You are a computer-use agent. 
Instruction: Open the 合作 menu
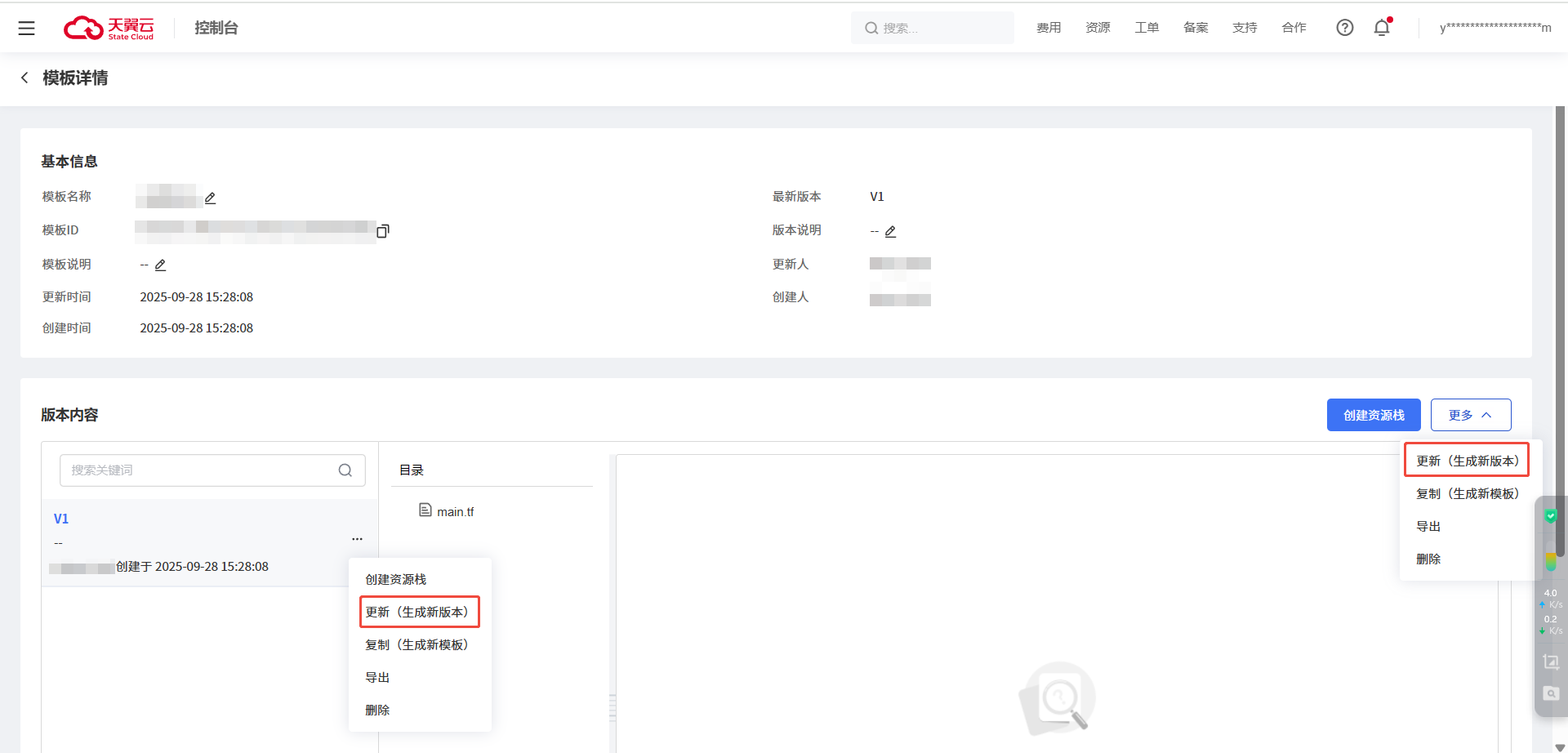(x=1294, y=28)
